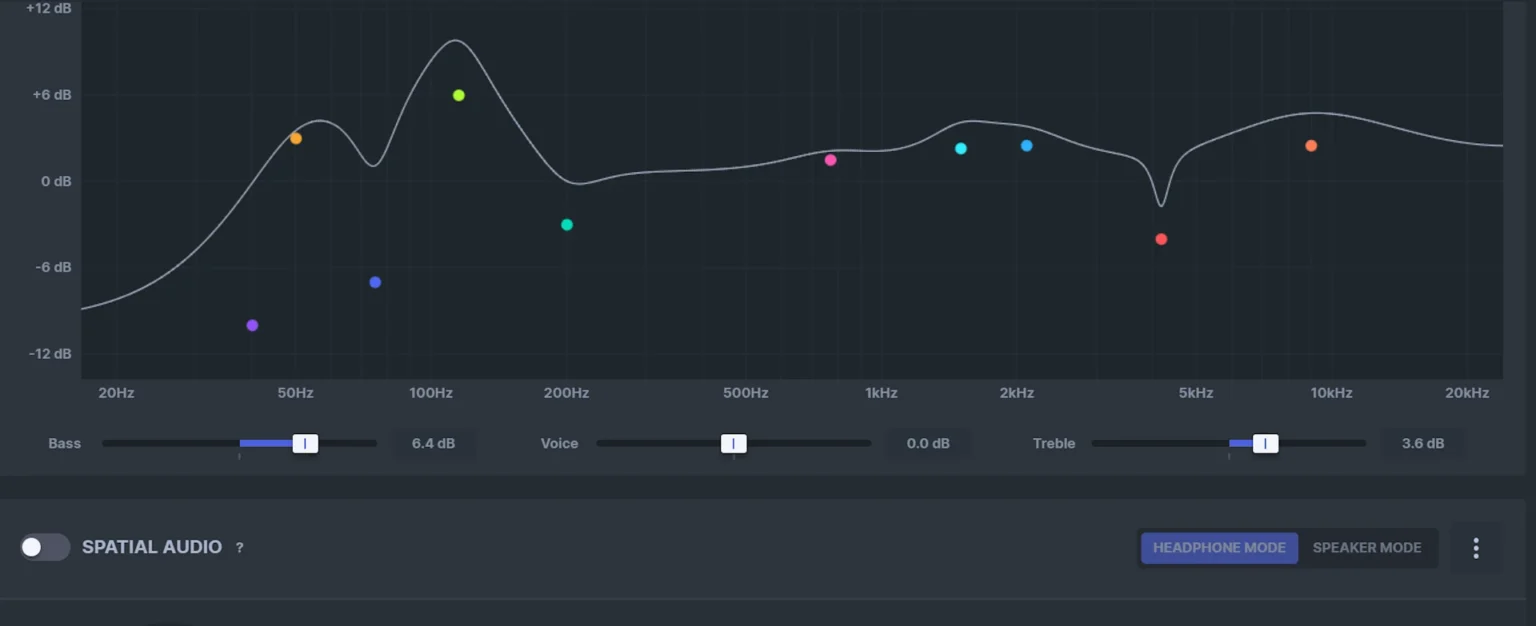Screen dimensions: 1536x626
Task: Click the Bass slider handle
Action: (x=306, y=443)
